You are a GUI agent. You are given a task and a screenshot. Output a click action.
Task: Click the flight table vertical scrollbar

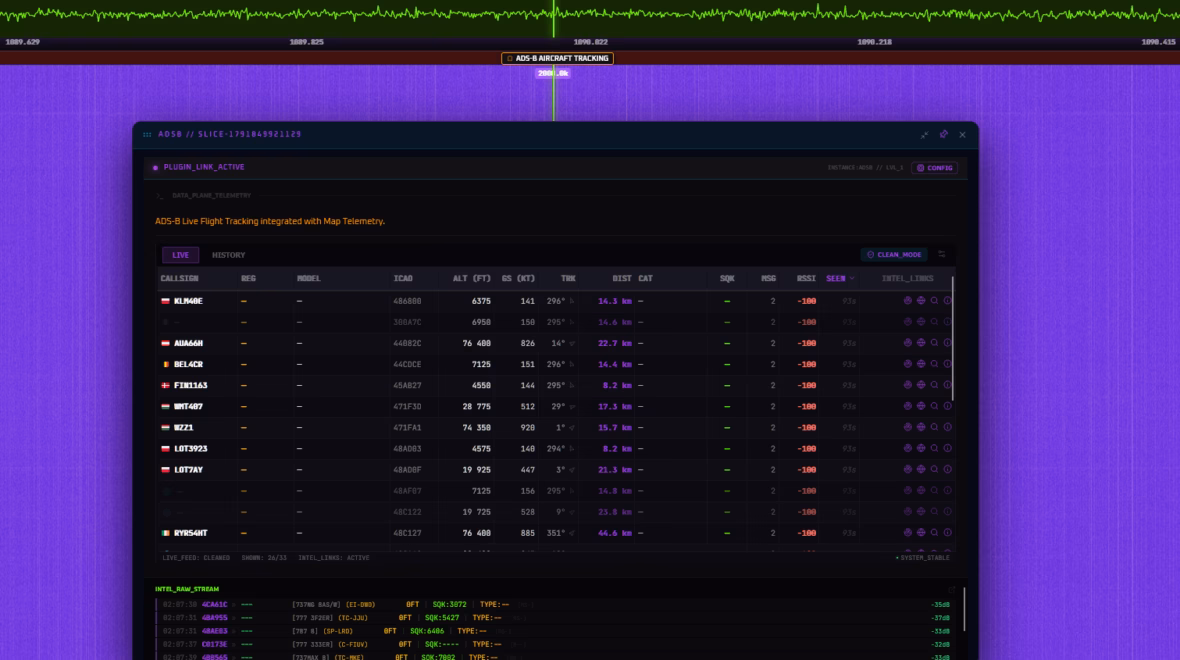(x=953, y=339)
